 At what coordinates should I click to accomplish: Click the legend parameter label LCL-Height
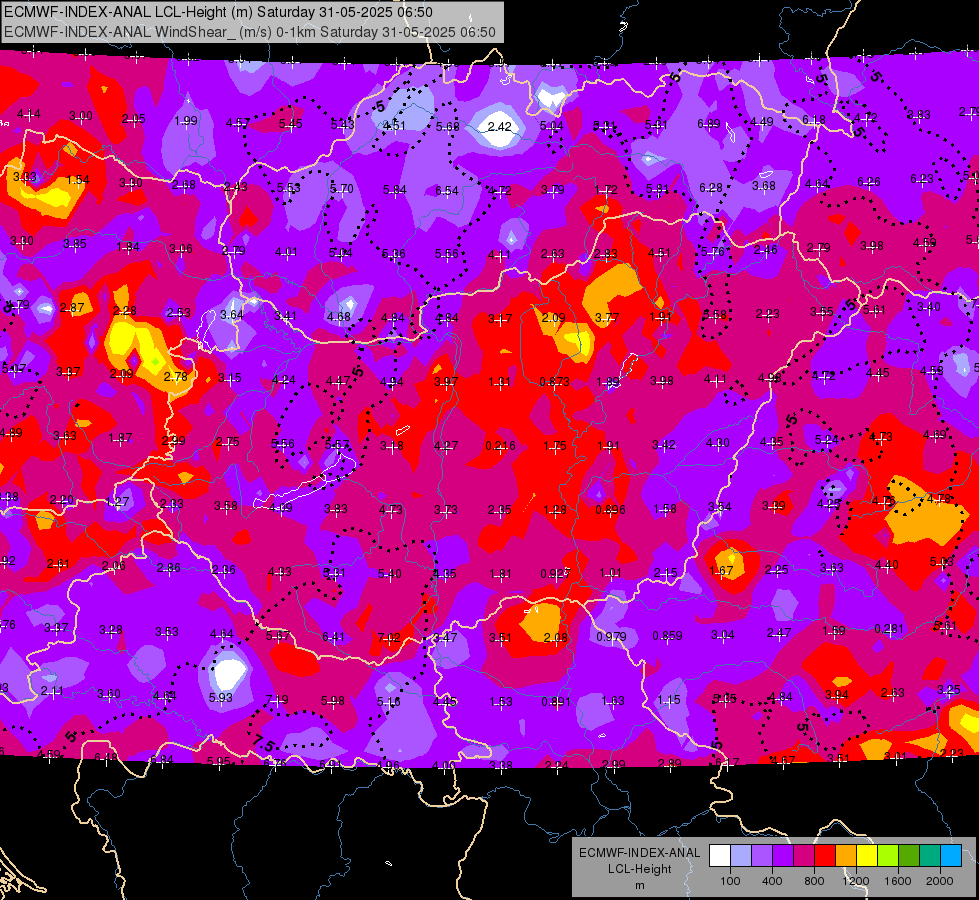[639, 869]
